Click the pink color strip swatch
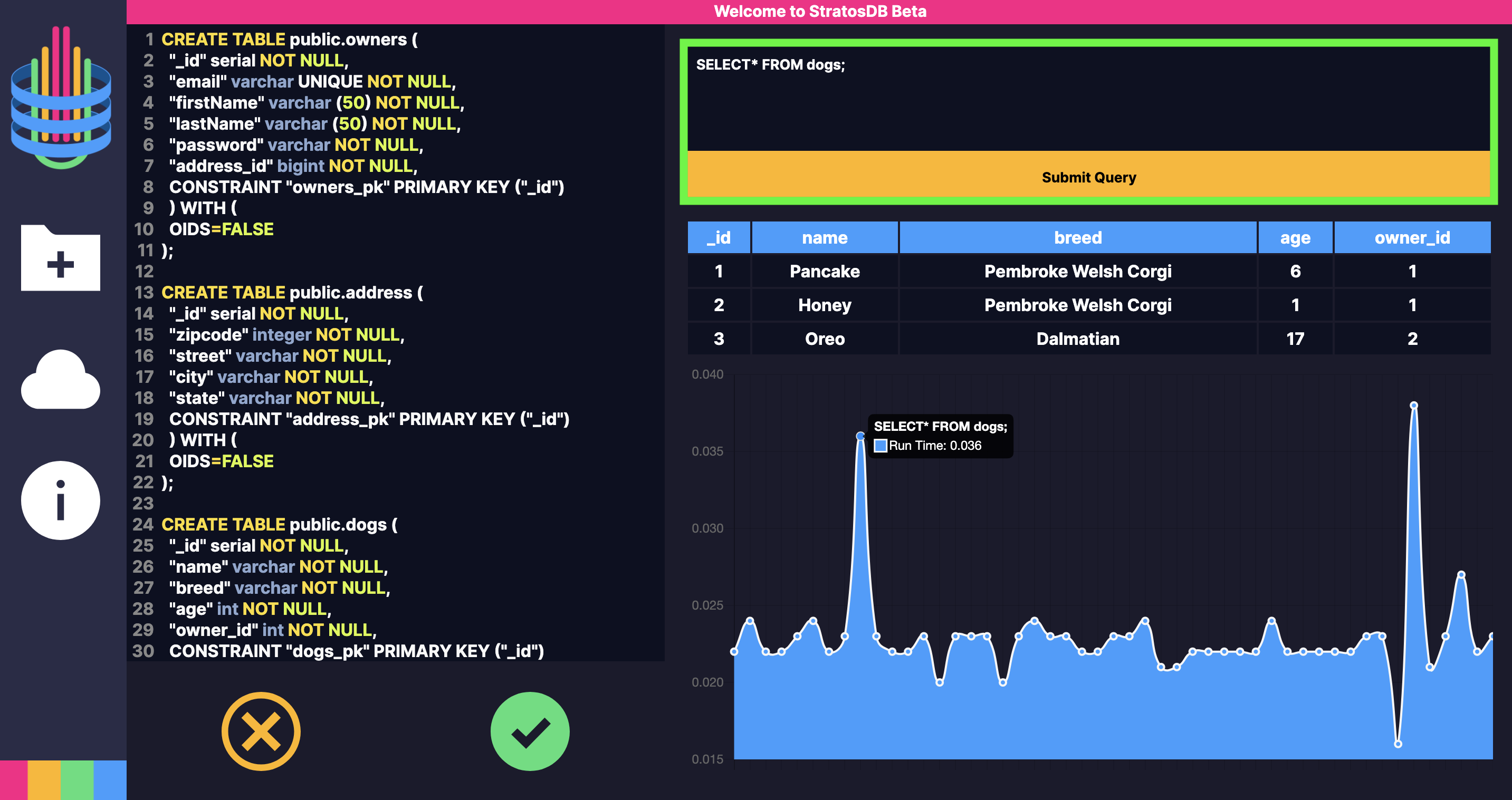Screen dimensions: 1512x800 tap(14, 780)
